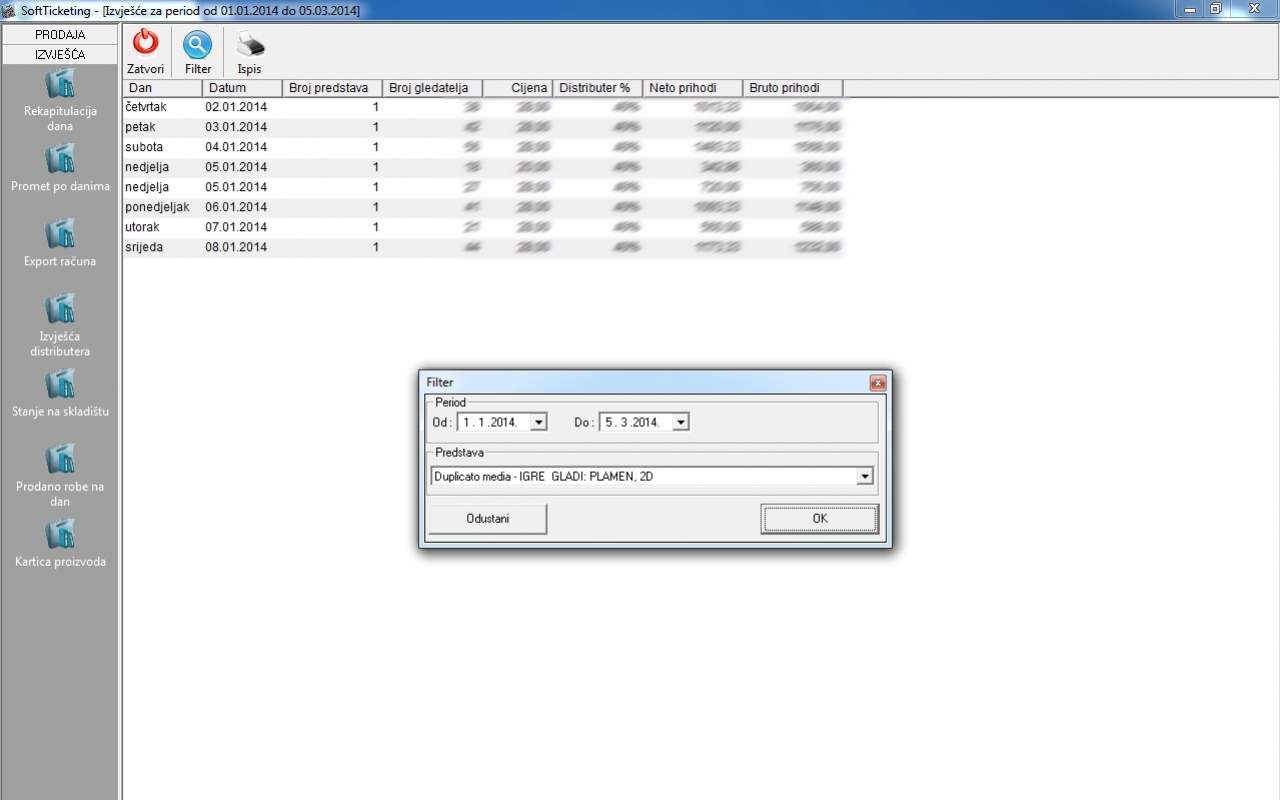This screenshot has width=1280, height=800.
Task: Click the Ispis printer icon
Action: click(249, 45)
